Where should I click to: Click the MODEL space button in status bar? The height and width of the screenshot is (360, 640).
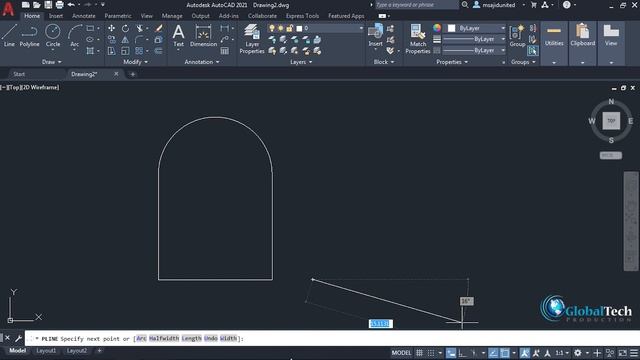(401, 353)
